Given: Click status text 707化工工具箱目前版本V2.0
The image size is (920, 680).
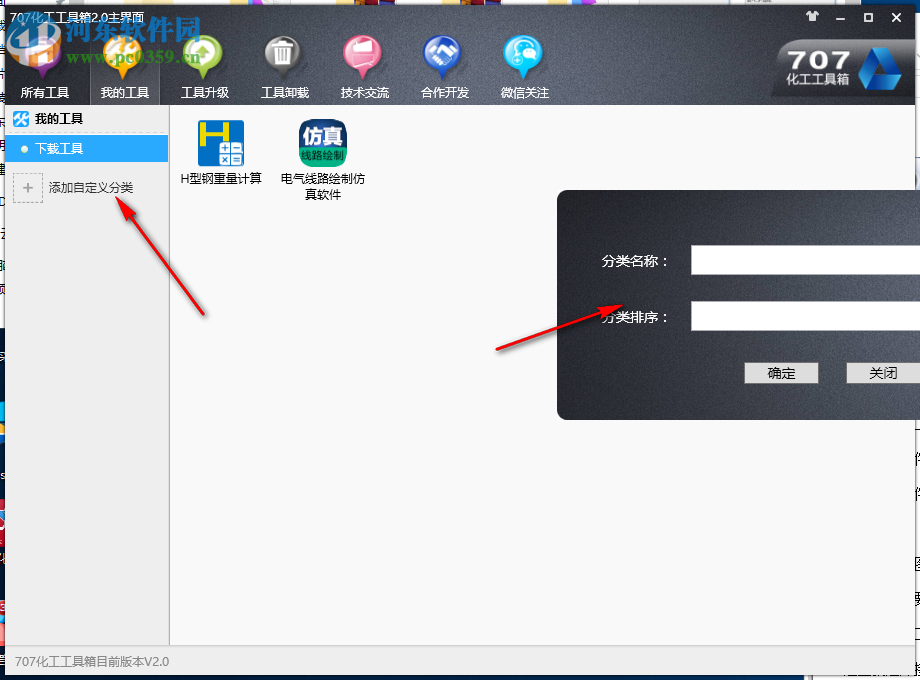Looking at the screenshot, I should [92, 662].
